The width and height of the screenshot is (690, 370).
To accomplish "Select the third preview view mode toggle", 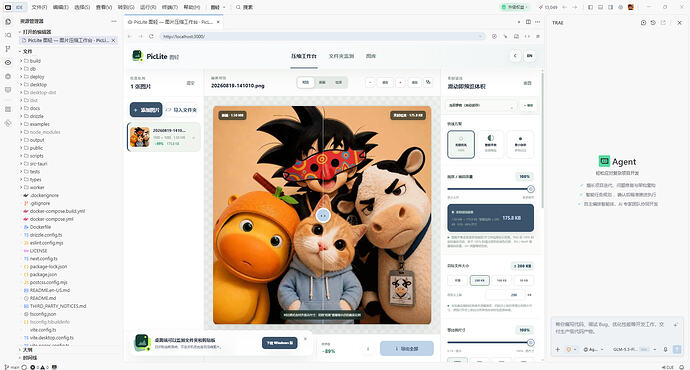I will 338,82.
